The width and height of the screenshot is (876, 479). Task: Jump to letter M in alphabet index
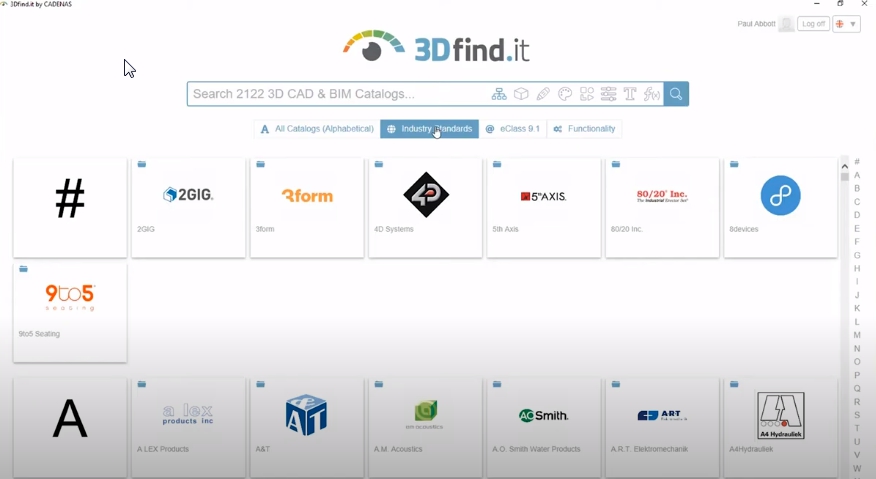(x=857, y=335)
